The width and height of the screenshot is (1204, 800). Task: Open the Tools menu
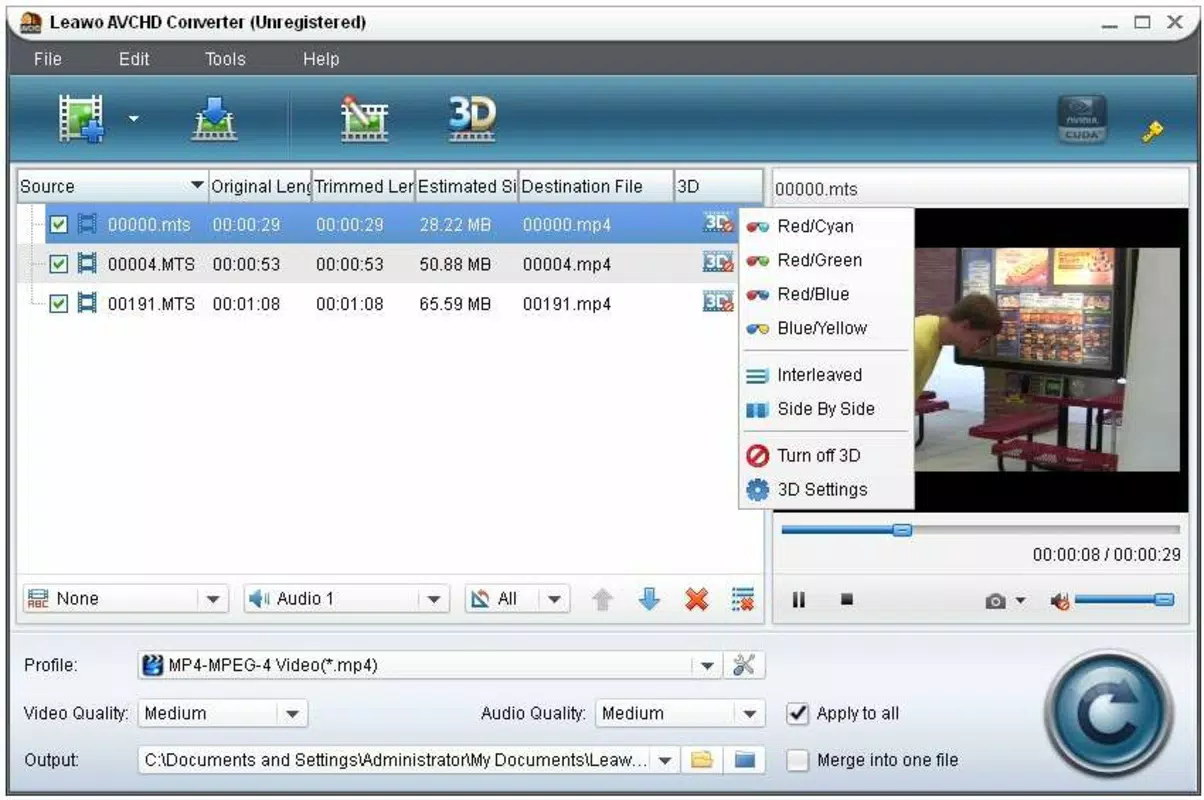[225, 59]
